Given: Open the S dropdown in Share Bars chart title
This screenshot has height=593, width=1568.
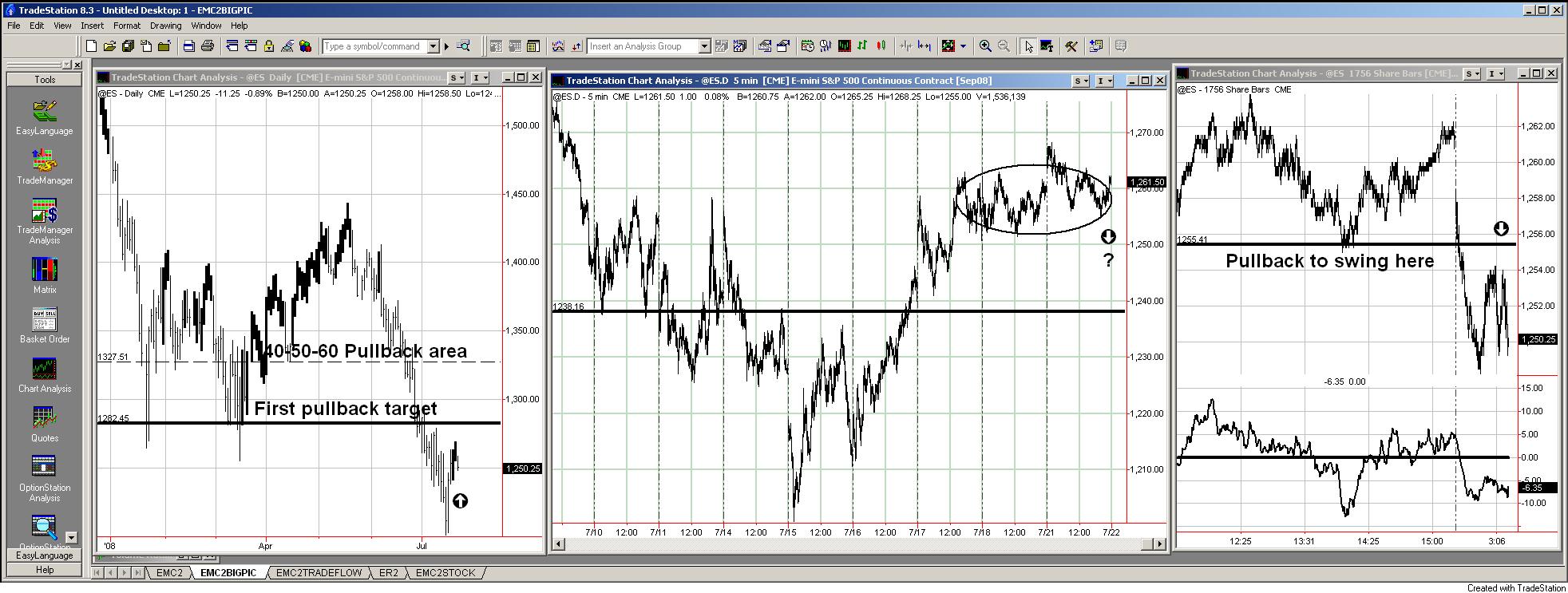Looking at the screenshot, I should coord(1473,73).
